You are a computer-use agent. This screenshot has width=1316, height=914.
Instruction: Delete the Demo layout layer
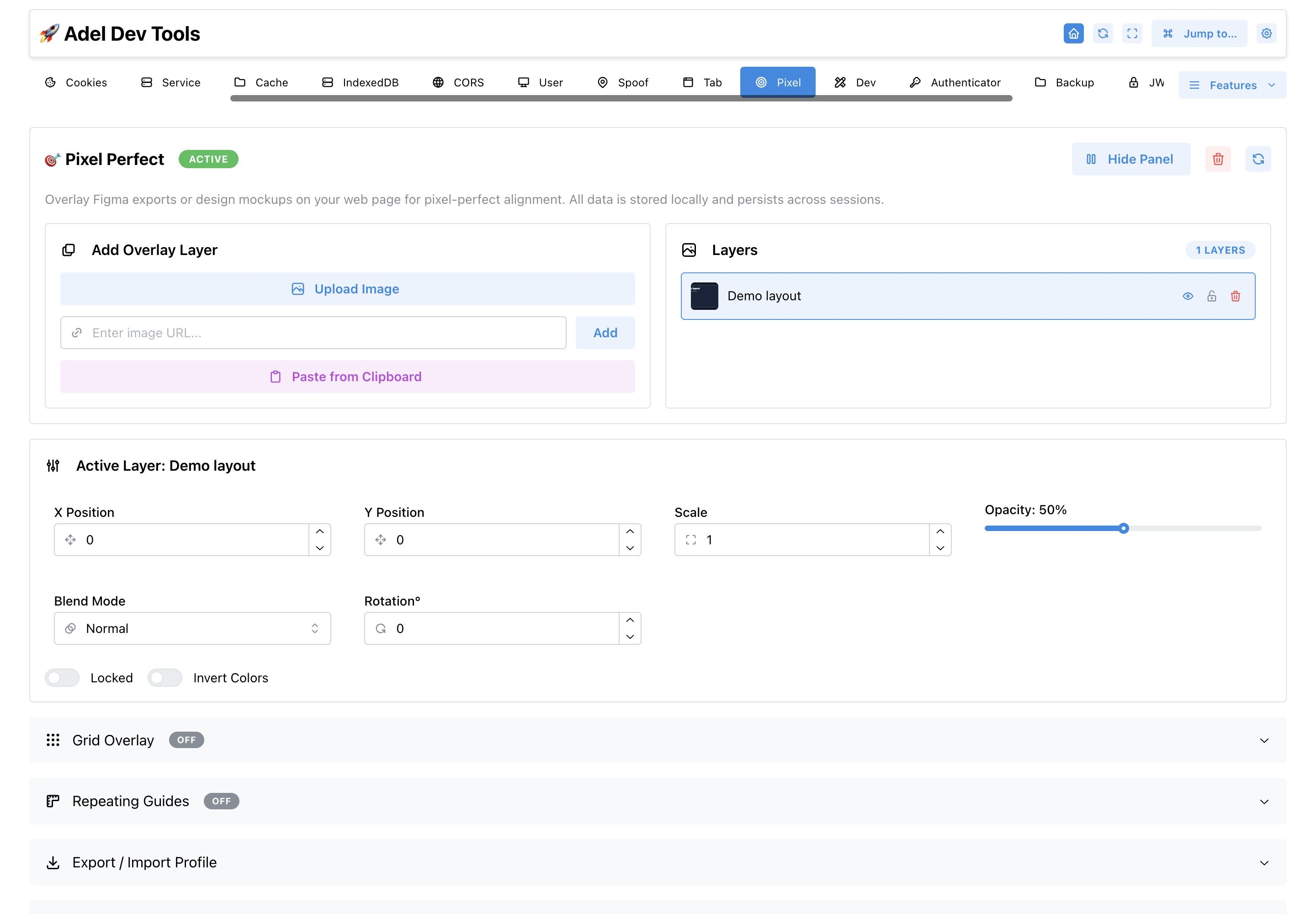(x=1235, y=296)
